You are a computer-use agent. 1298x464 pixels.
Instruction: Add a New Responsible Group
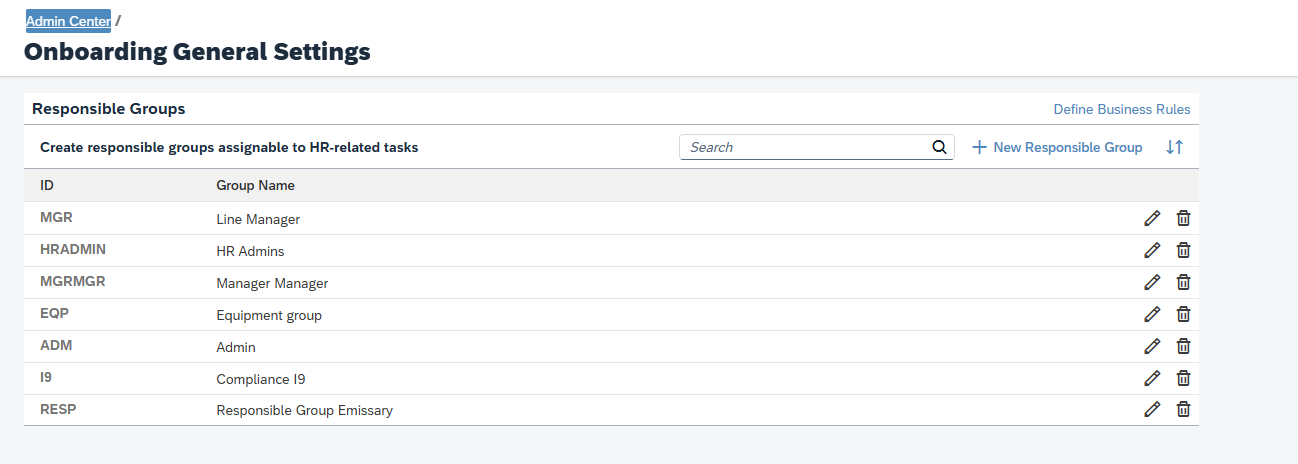point(1057,148)
